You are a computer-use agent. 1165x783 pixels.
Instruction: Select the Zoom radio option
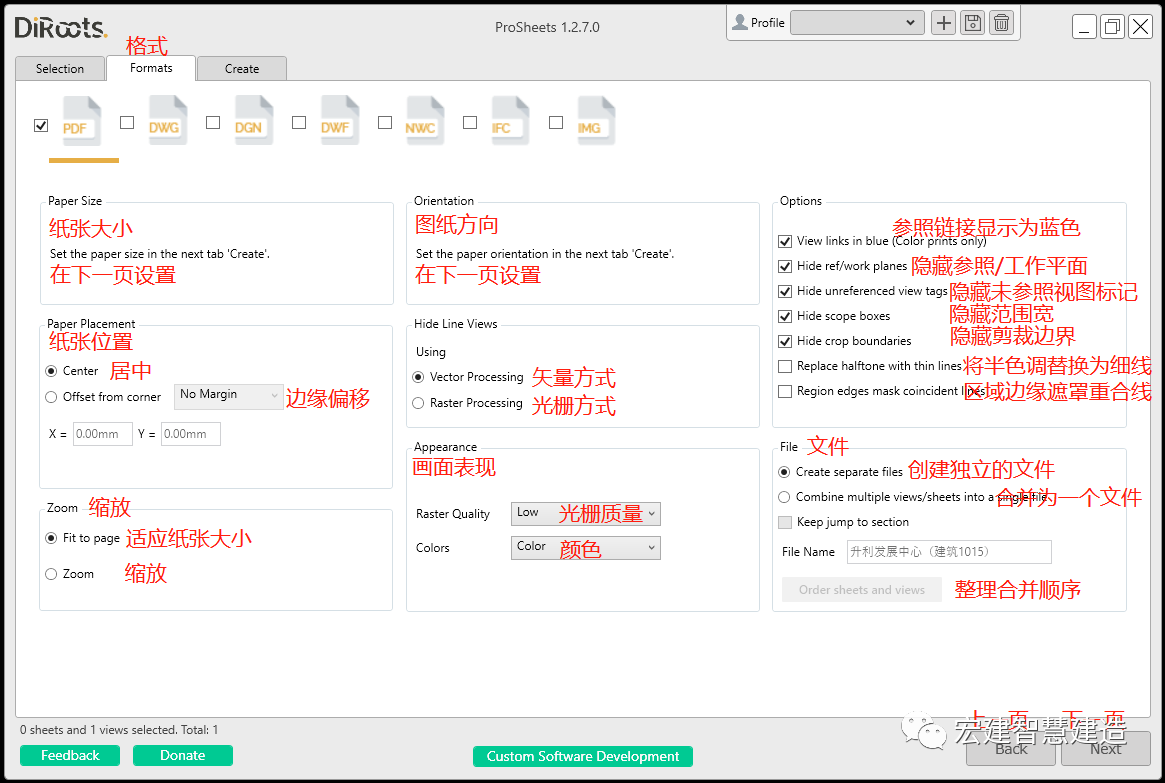tap(51, 574)
